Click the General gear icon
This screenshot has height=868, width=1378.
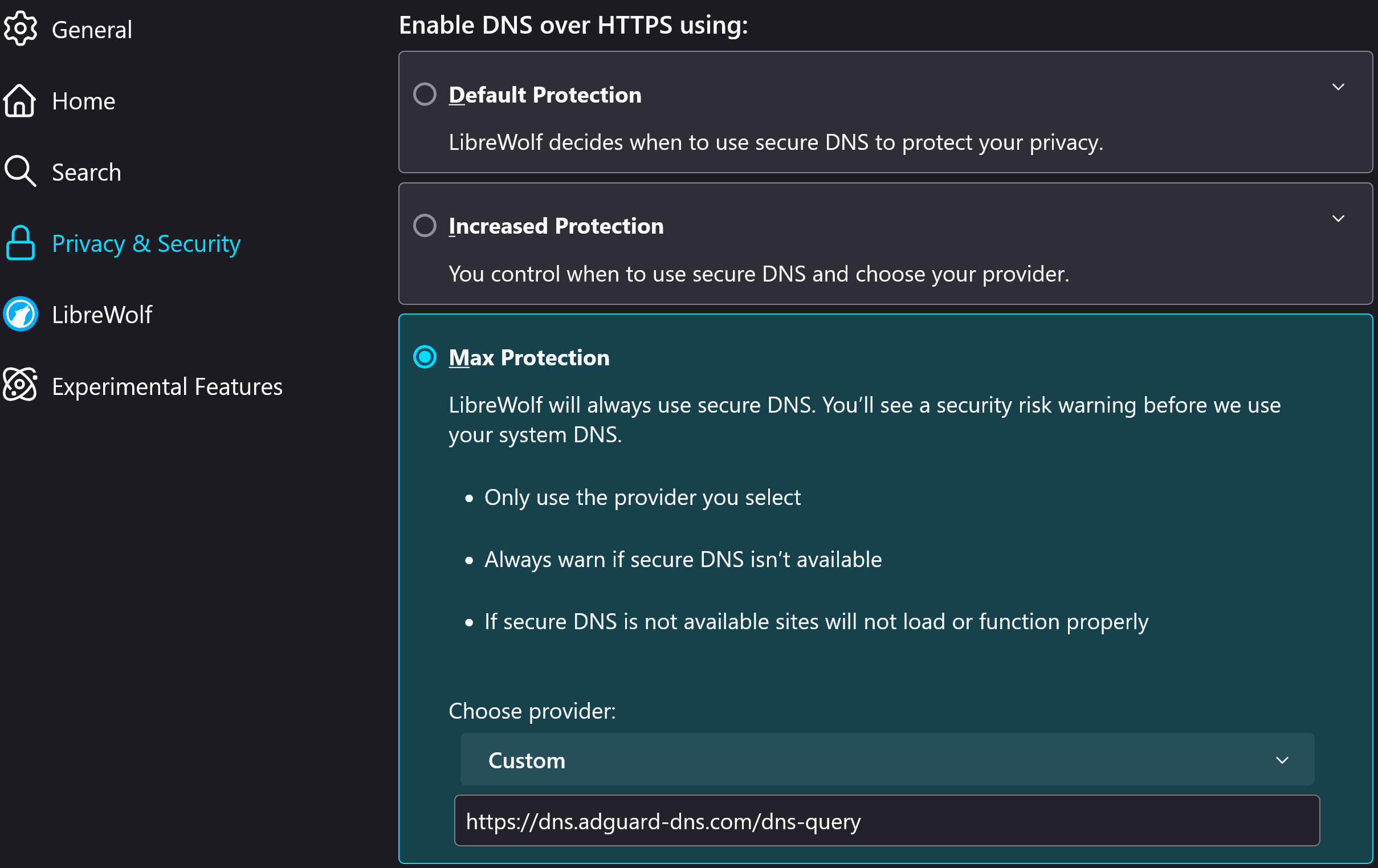pos(20,28)
